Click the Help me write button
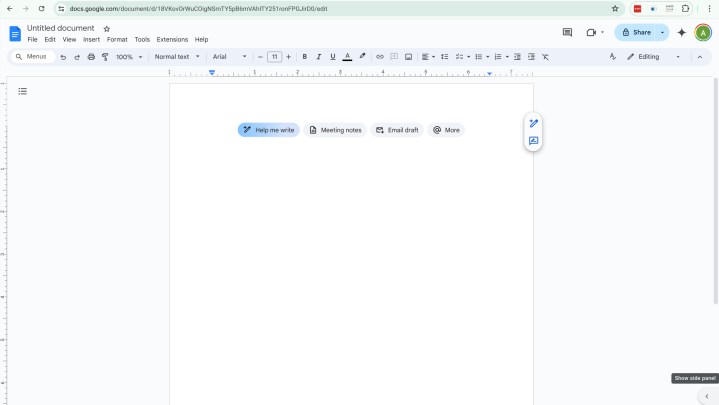Viewport: 719px width, 405px height. point(268,130)
